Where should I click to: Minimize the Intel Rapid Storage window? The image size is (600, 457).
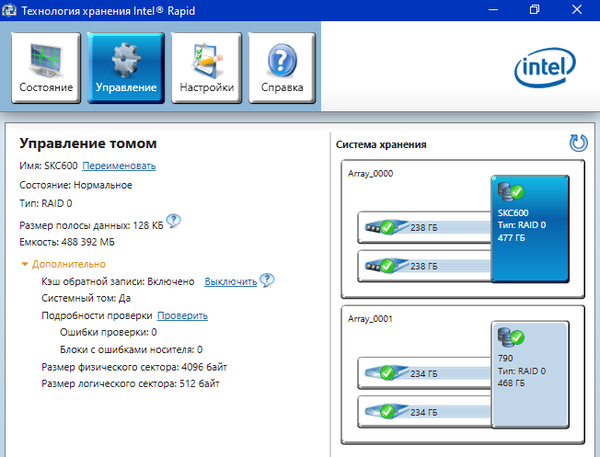click(493, 10)
